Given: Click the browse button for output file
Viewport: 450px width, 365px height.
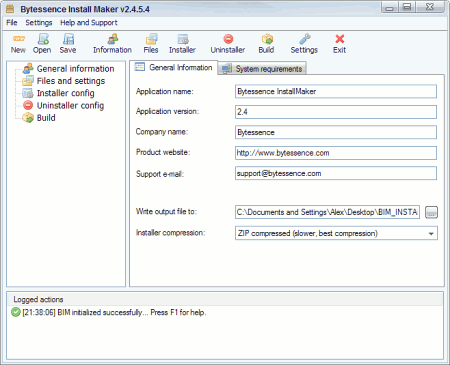Looking at the screenshot, I should pyautogui.click(x=431, y=212).
